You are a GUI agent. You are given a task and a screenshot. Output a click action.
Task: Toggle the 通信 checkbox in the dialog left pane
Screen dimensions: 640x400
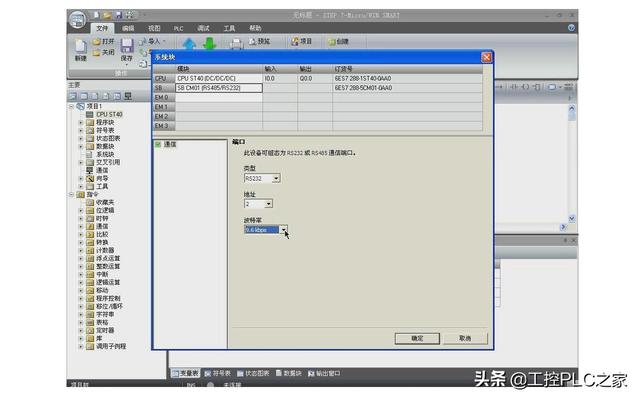tap(158, 144)
